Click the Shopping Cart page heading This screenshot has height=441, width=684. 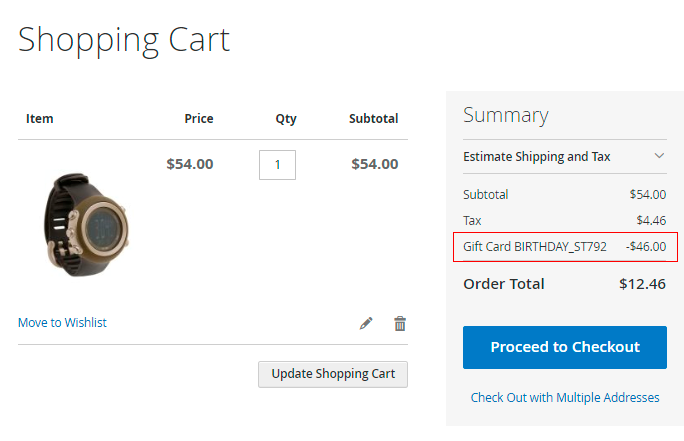(x=124, y=39)
